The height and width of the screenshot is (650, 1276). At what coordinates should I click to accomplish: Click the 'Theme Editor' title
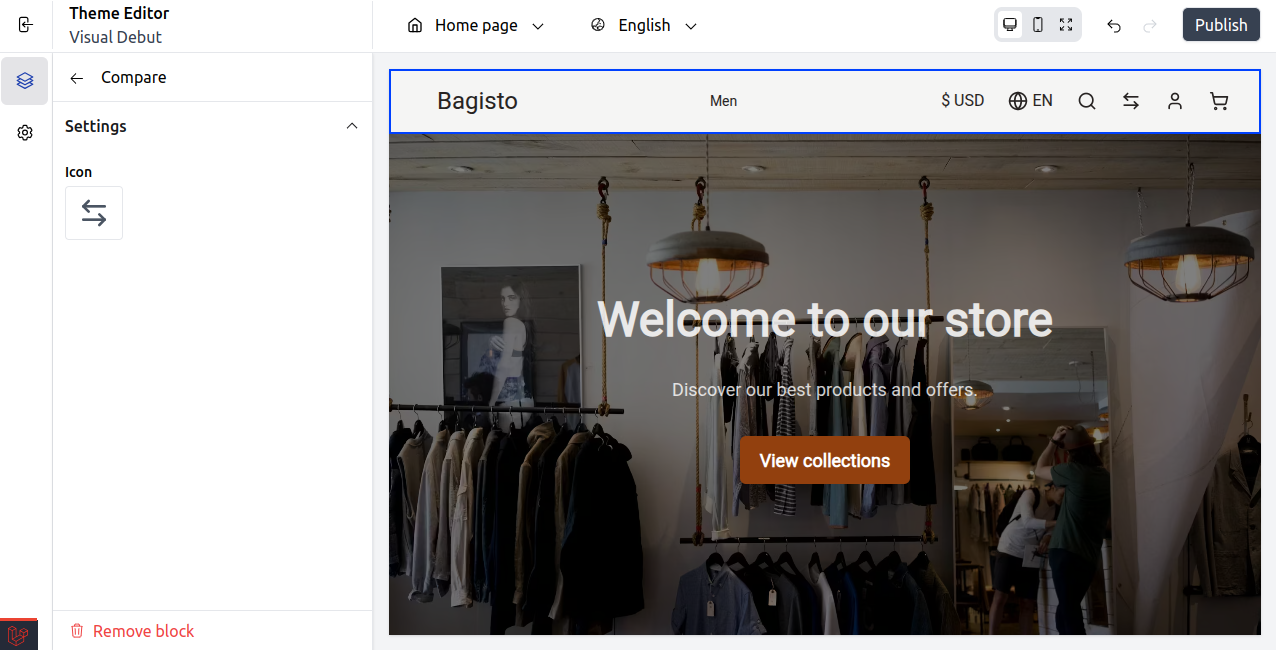point(119,14)
